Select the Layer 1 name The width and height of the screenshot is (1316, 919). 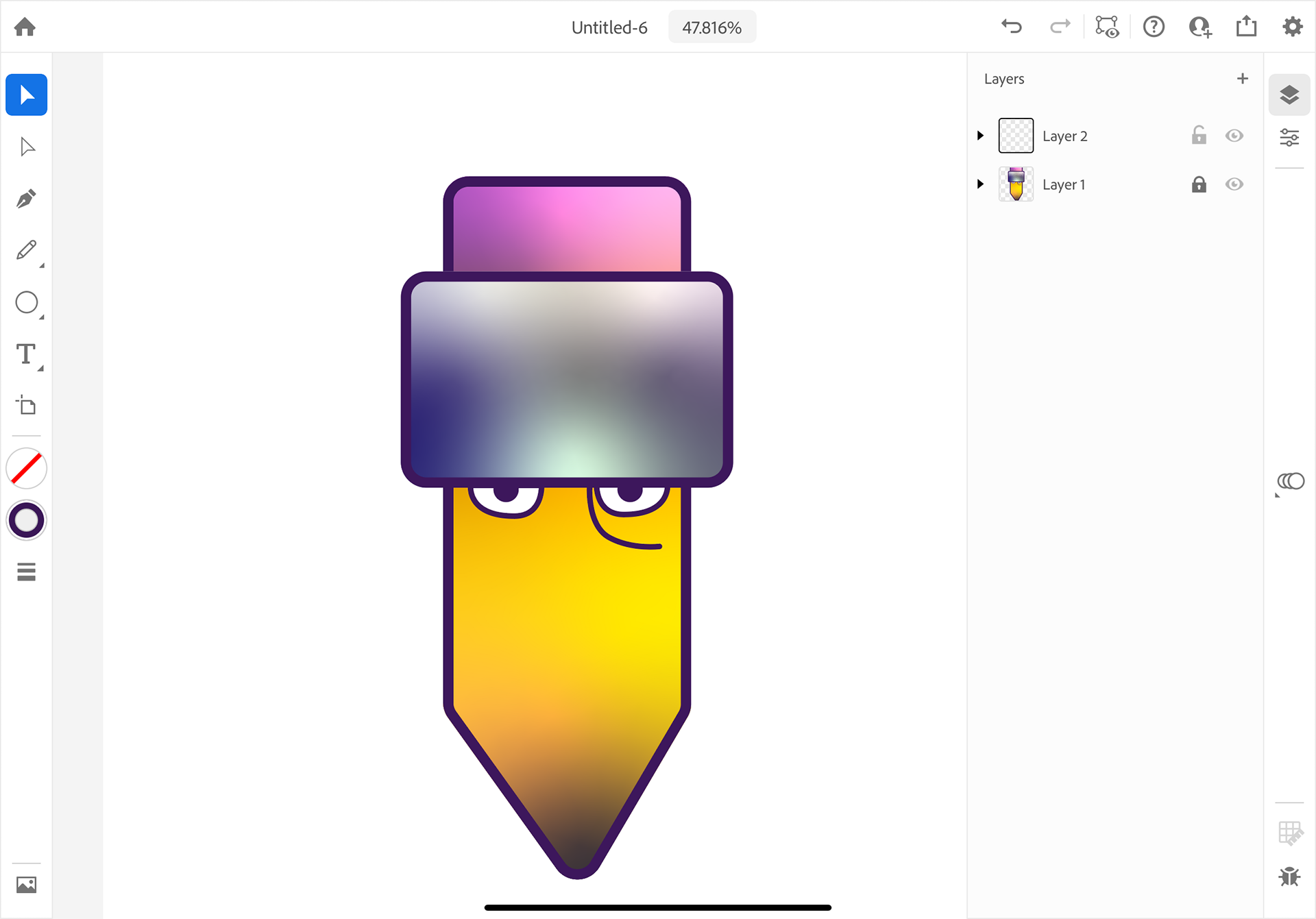pyautogui.click(x=1064, y=185)
